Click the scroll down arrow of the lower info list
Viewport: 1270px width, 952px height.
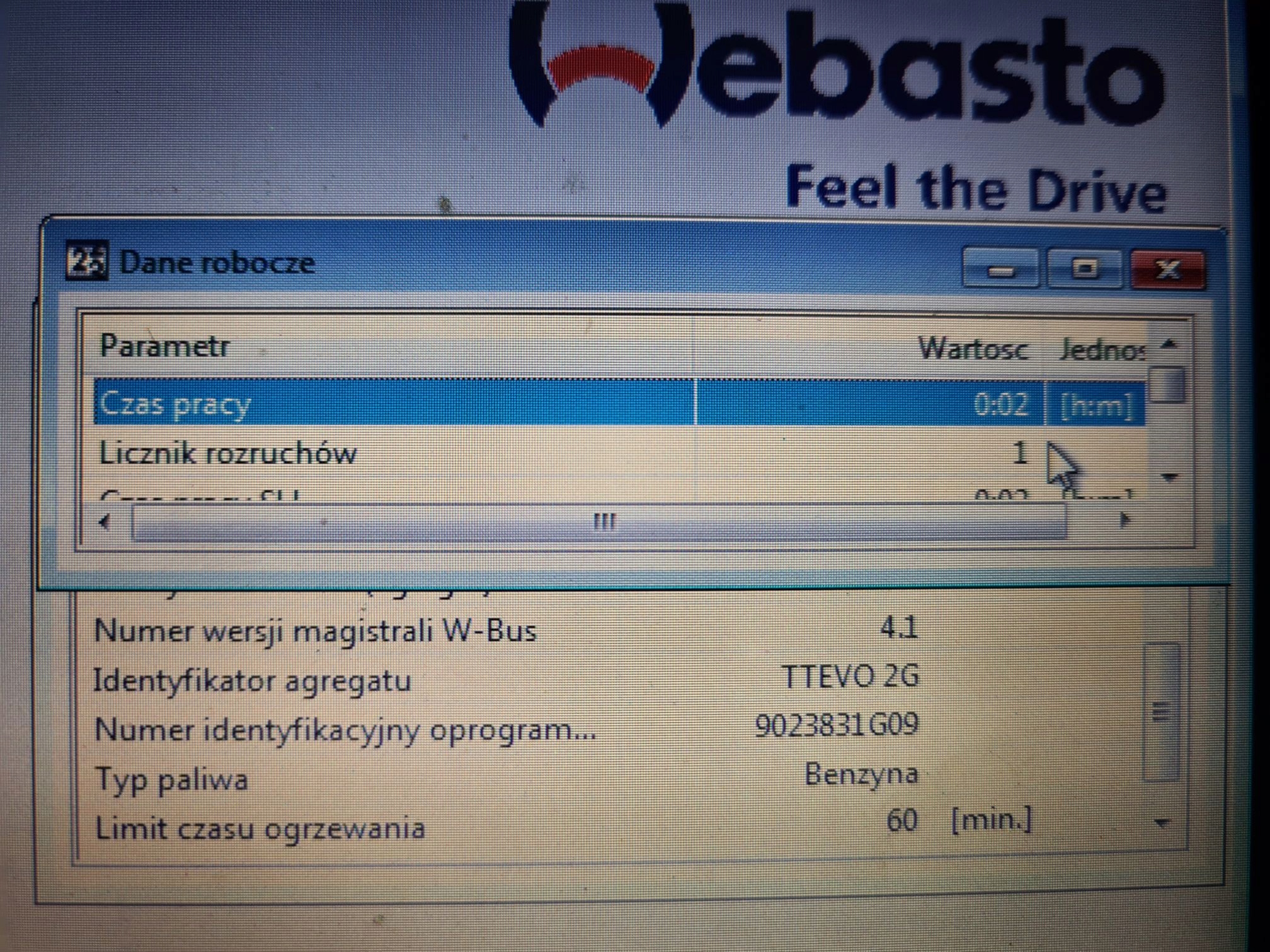click(x=1162, y=823)
